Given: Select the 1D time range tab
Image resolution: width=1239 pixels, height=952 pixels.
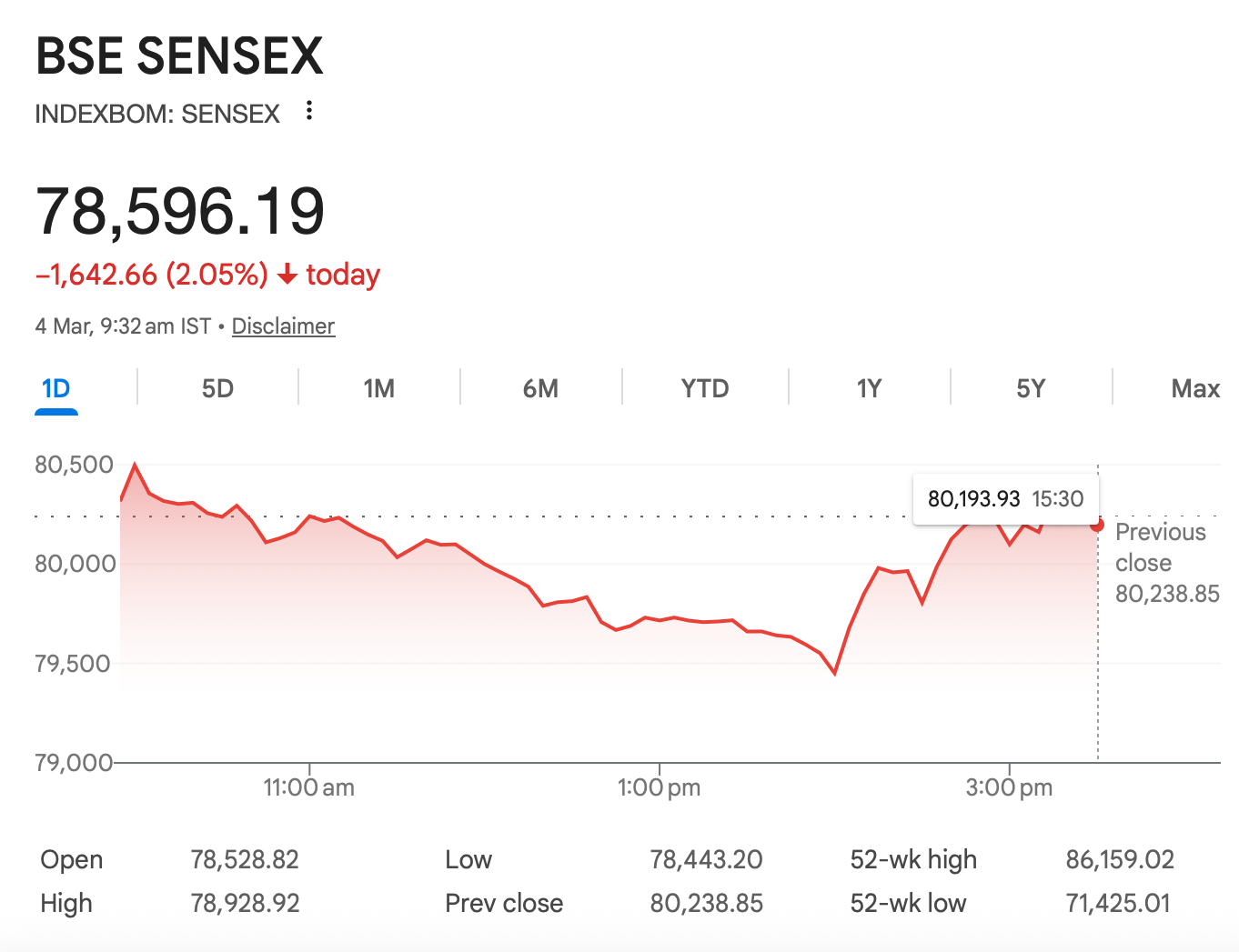Looking at the screenshot, I should tap(56, 389).
